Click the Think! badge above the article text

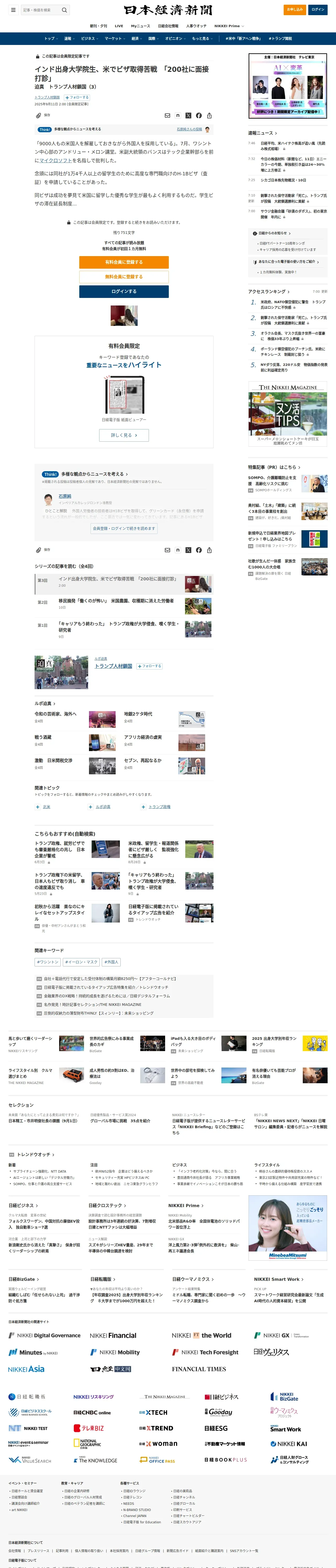pyautogui.click(x=44, y=129)
